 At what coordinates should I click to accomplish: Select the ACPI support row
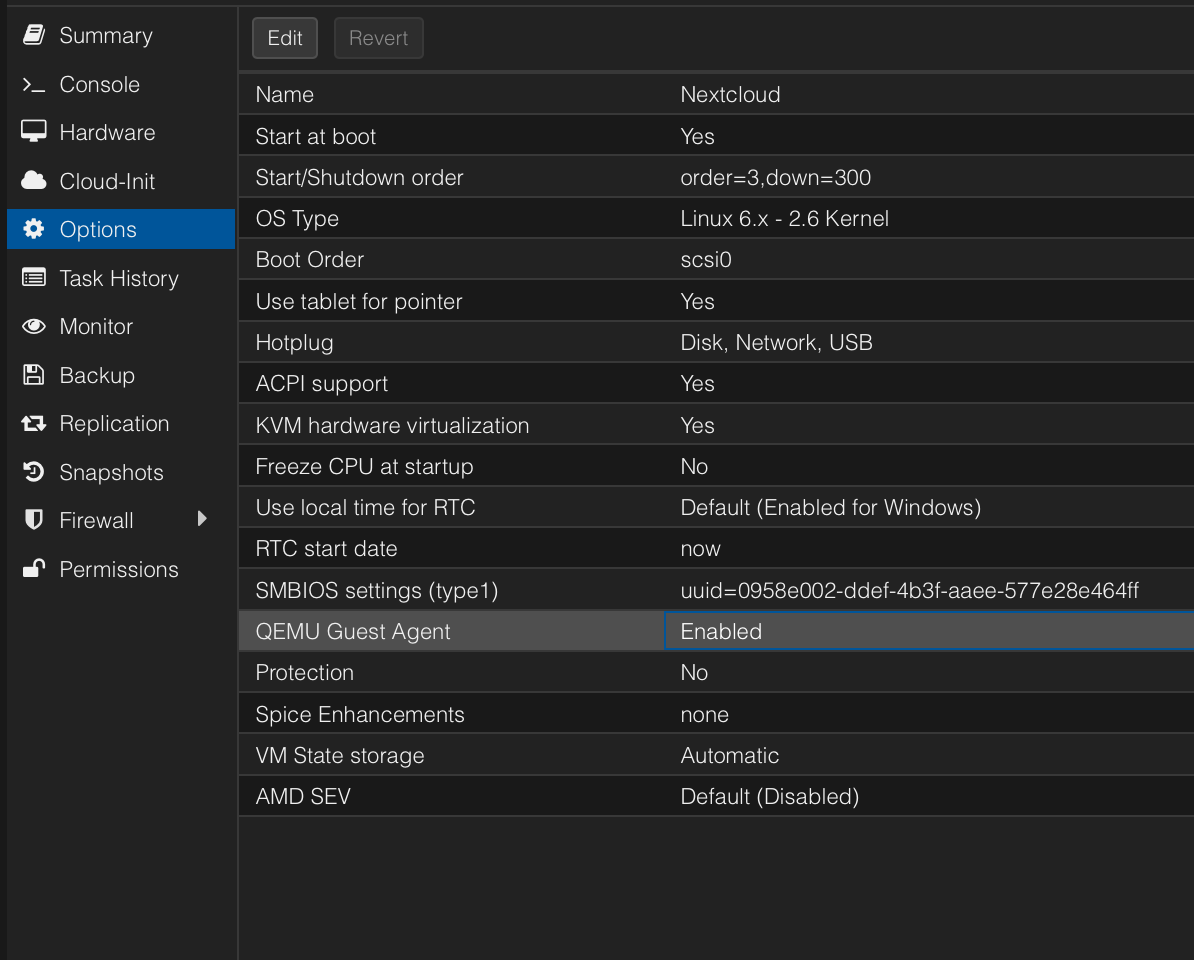point(716,384)
